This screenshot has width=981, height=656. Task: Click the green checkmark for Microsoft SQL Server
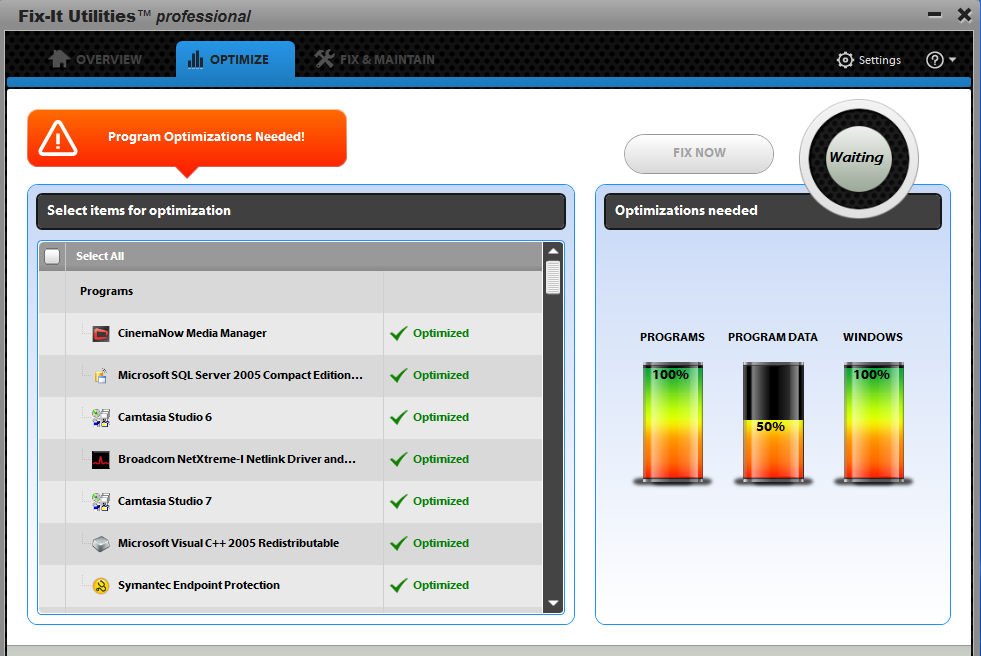399,375
